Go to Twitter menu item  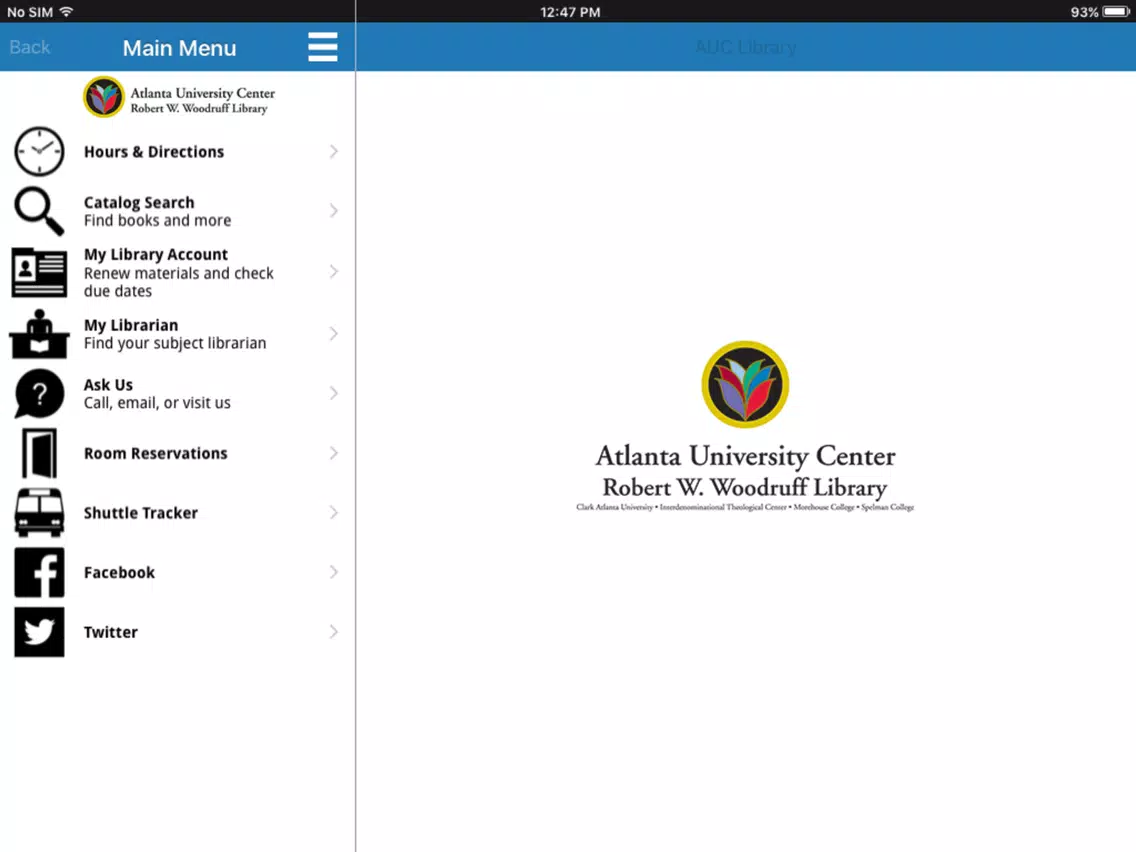pos(178,632)
